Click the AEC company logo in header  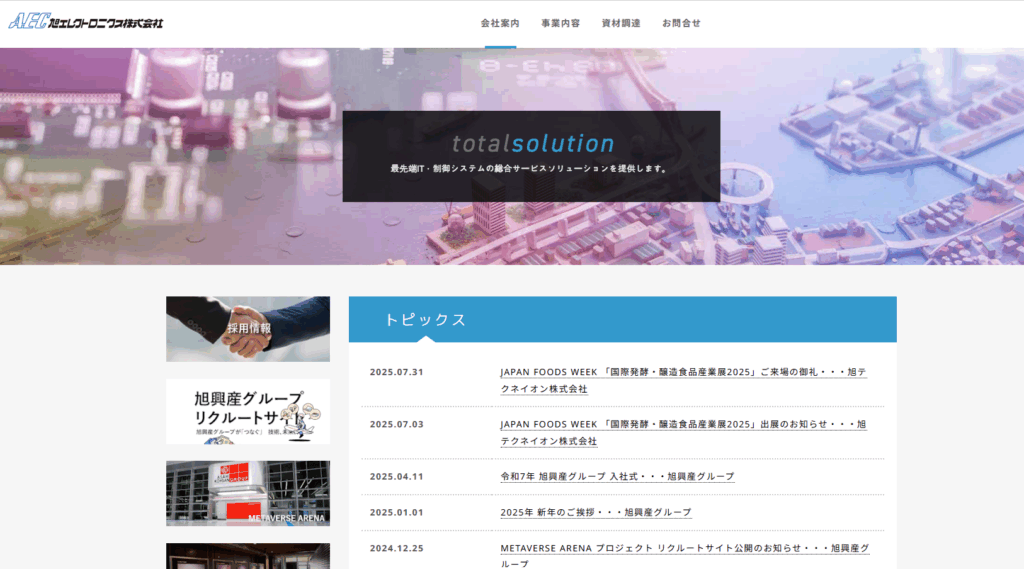[x=86, y=22]
